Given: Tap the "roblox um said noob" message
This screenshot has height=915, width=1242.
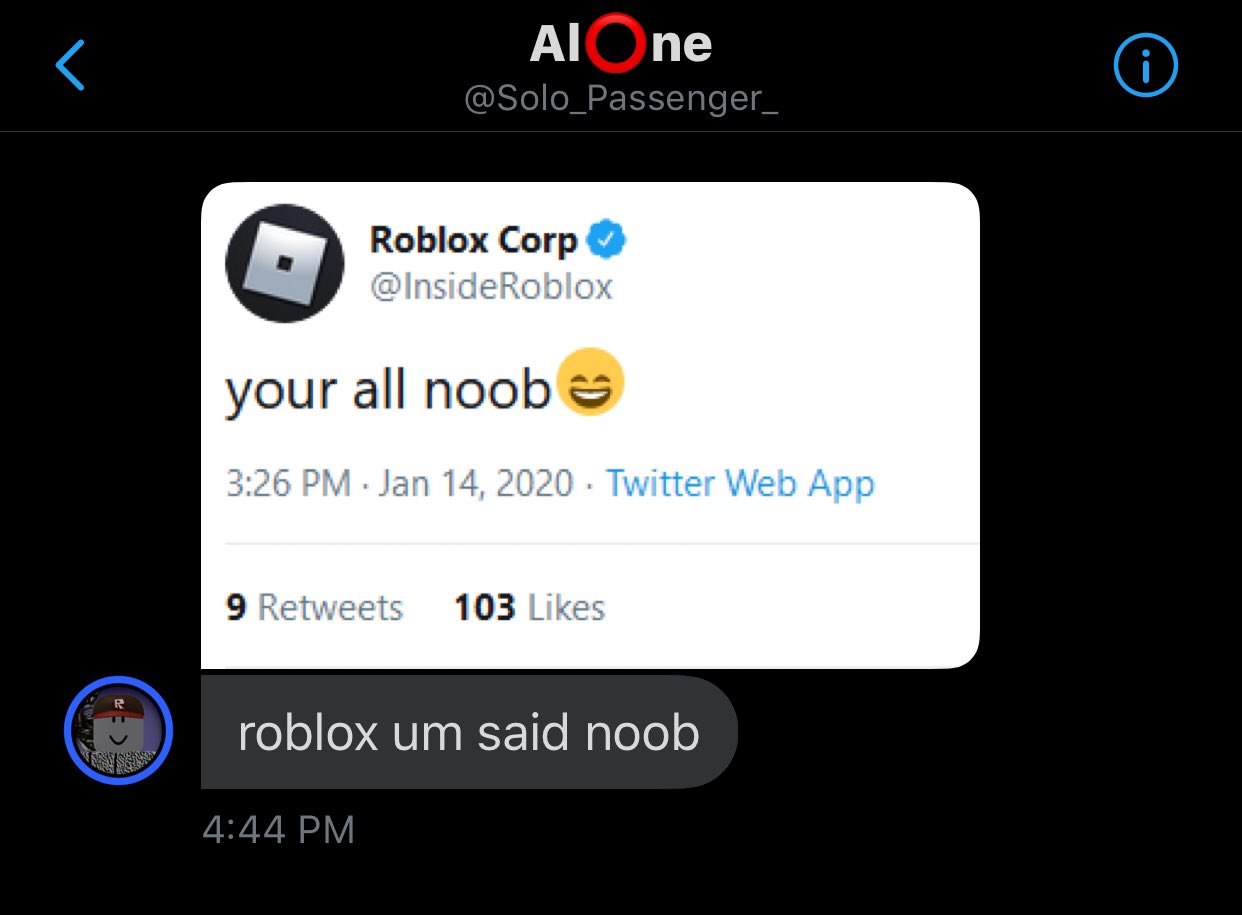Looking at the screenshot, I should tap(469, 733).
